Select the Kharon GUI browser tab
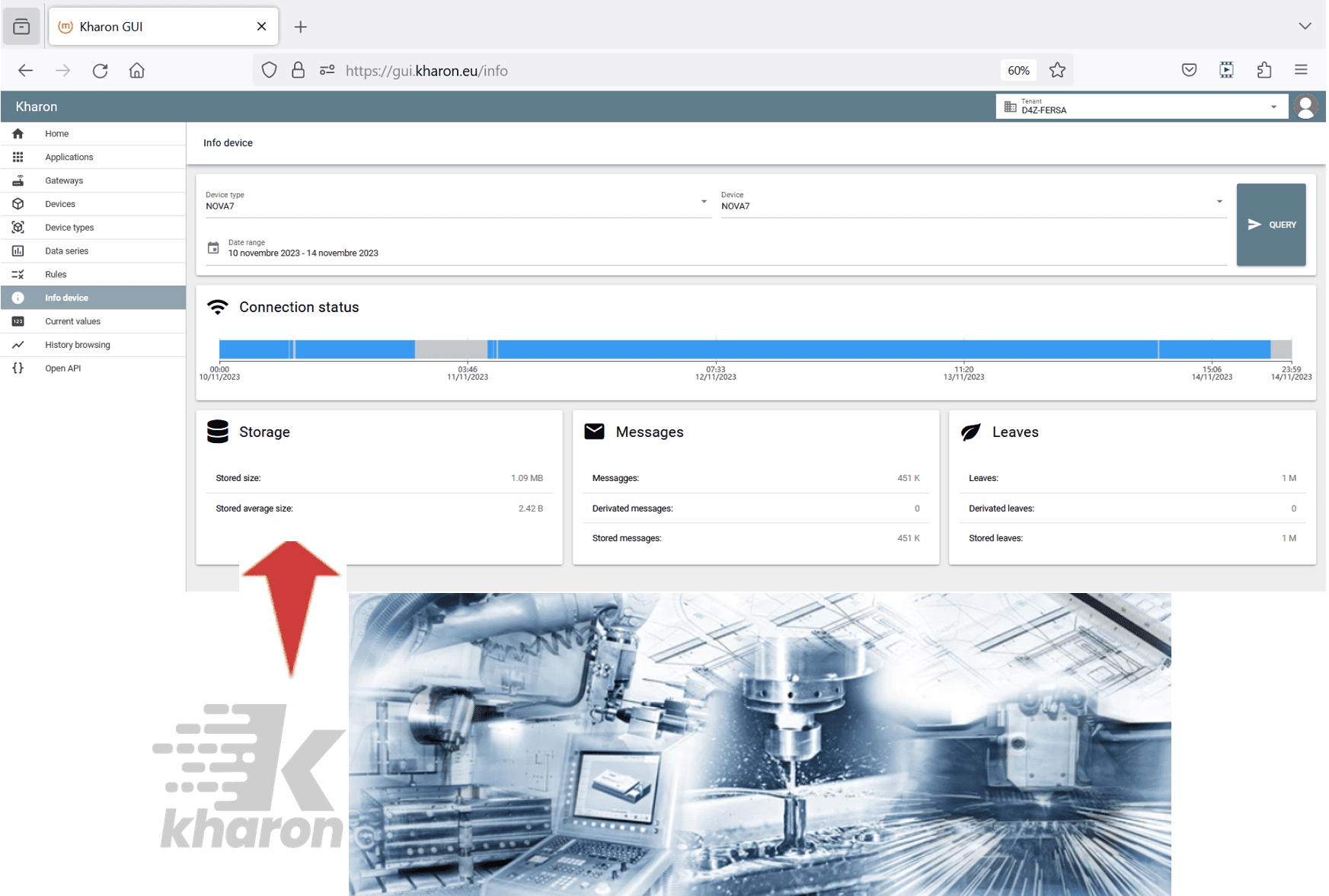This screenshot has height=896, width=1329. [163, 27]
